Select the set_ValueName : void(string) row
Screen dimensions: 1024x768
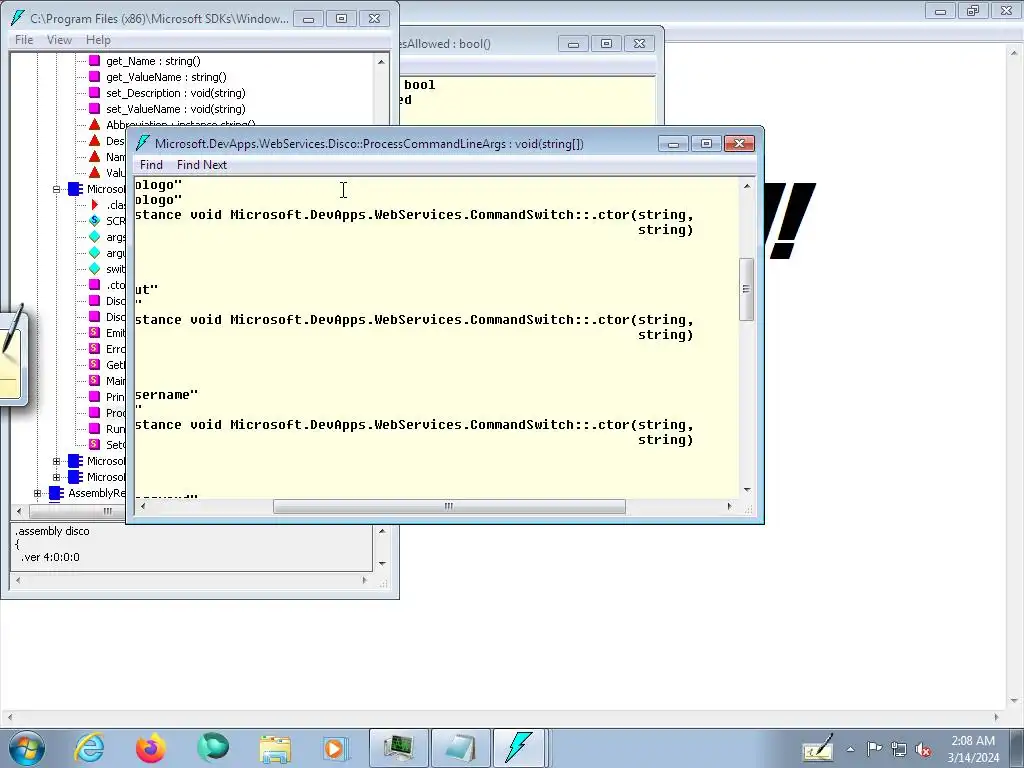(x=176, y=109)
